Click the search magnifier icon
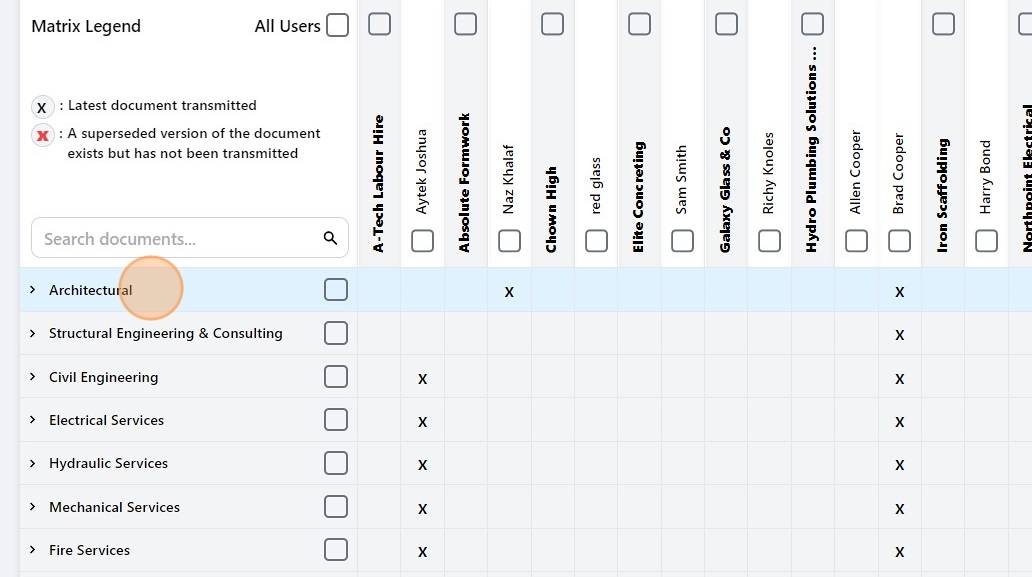Screen dimensions: 1032x577 pos(330,239)
